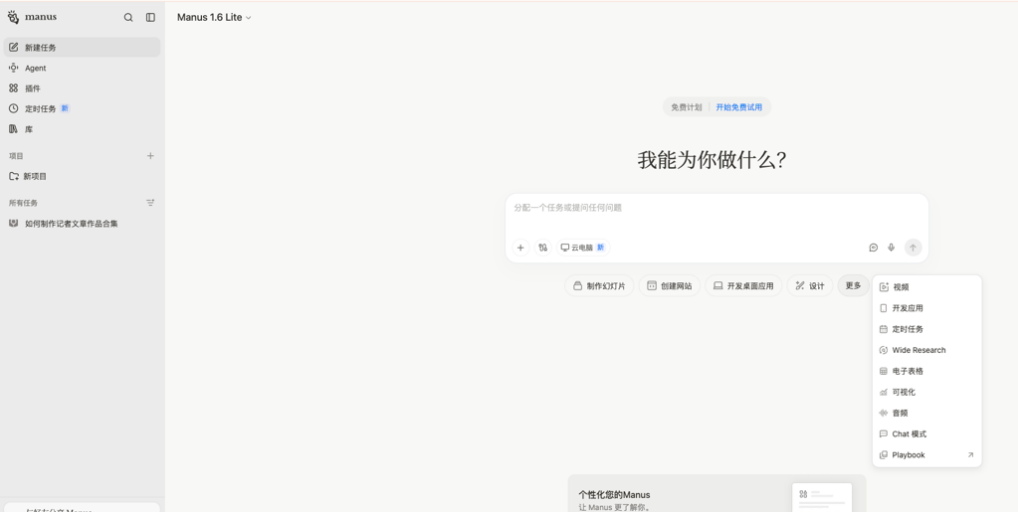Toggle the 云电脑 cloud computer option
Screen dimensions: 1018x512
pos(583,247)
